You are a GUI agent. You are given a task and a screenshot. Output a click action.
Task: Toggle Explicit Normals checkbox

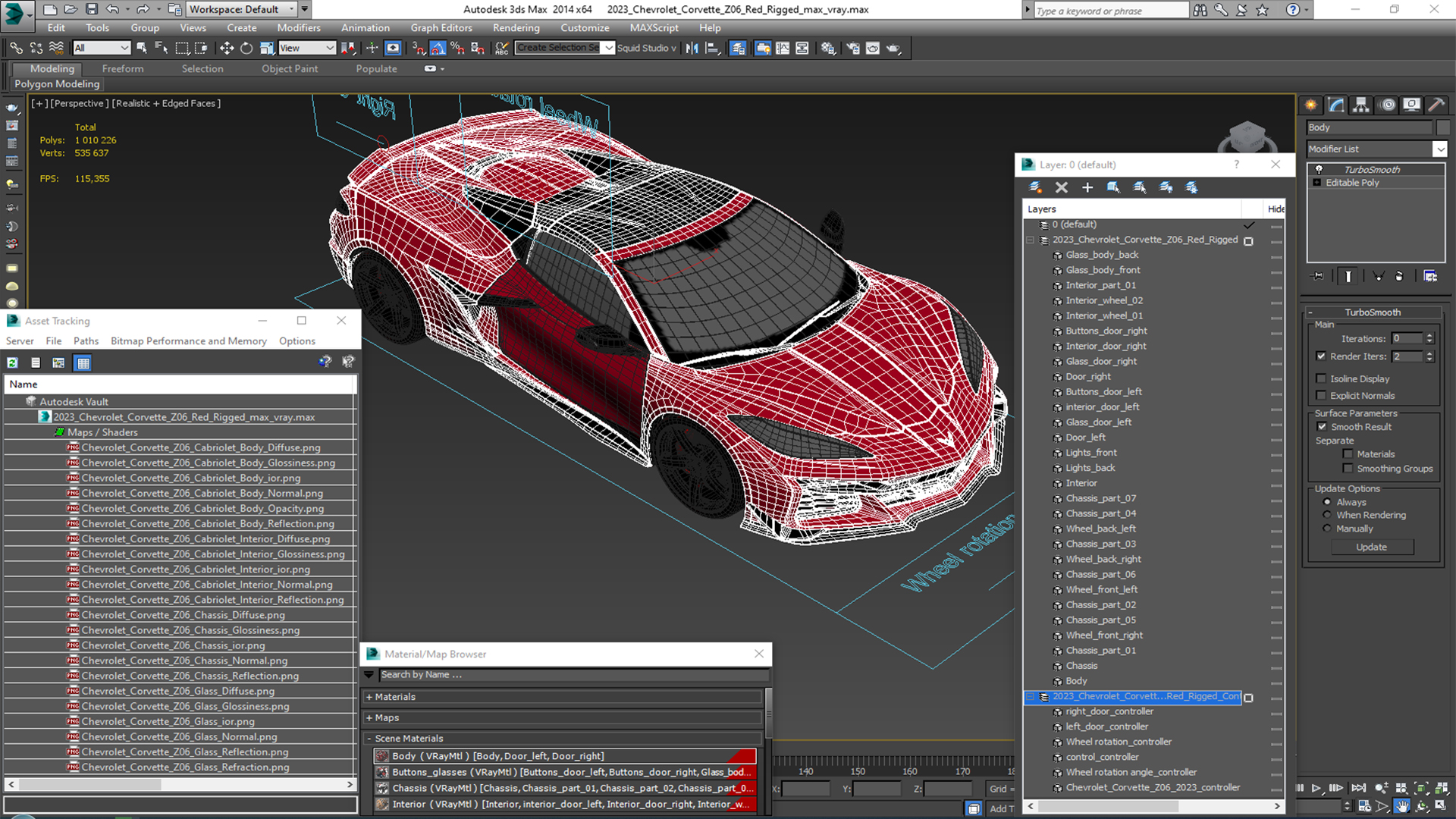(x=1321, y=395)
